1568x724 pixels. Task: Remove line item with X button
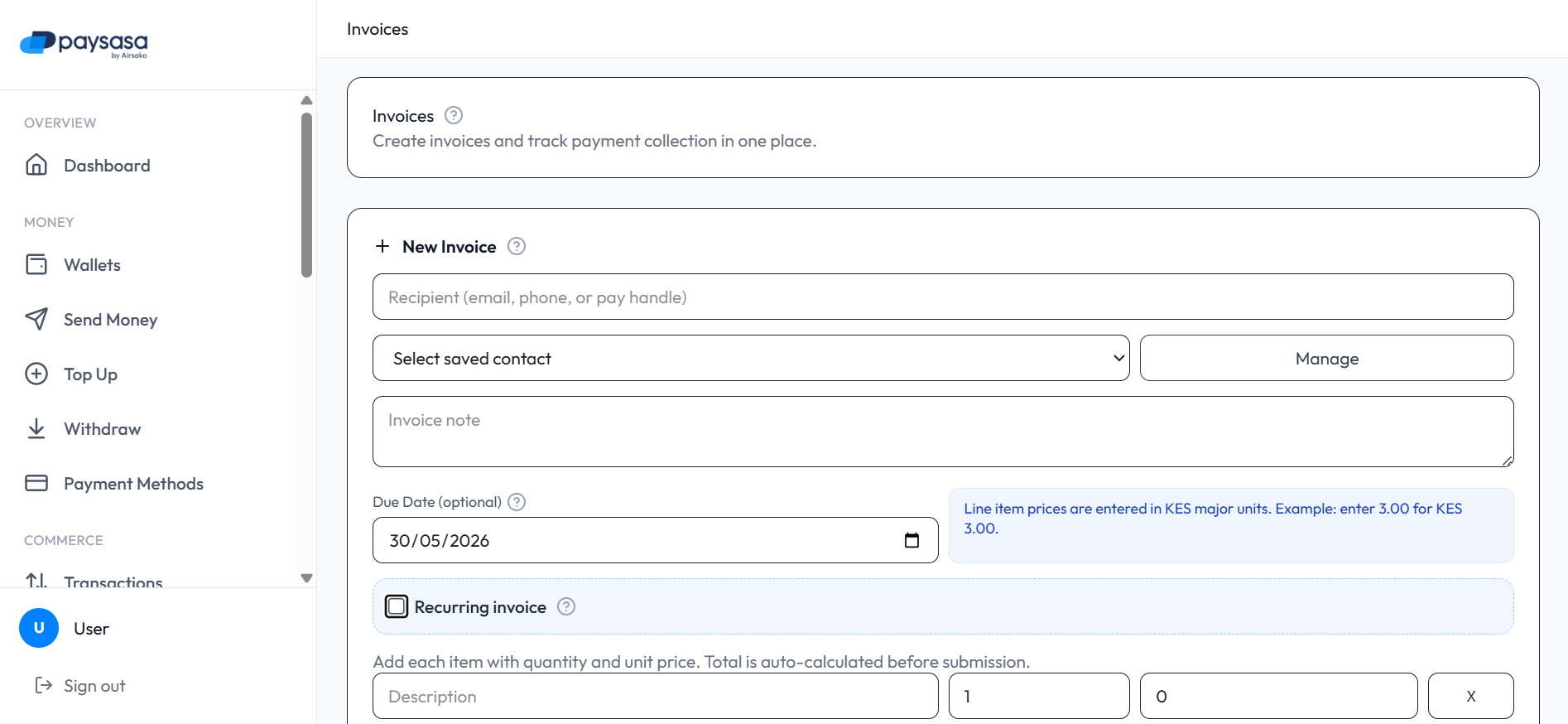[1471, 696]
